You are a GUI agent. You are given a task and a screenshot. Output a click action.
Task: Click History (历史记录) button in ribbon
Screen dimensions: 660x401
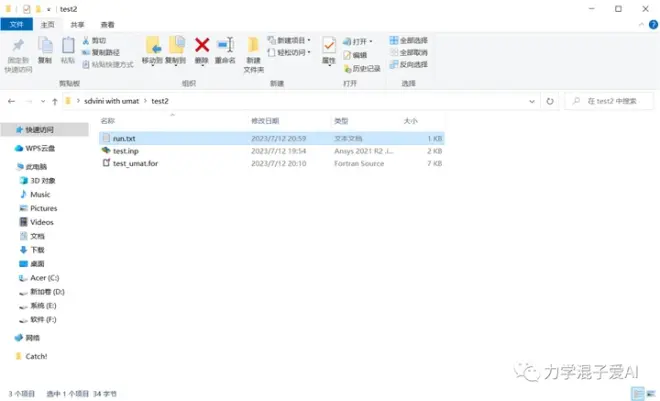(x=365, y=68)
